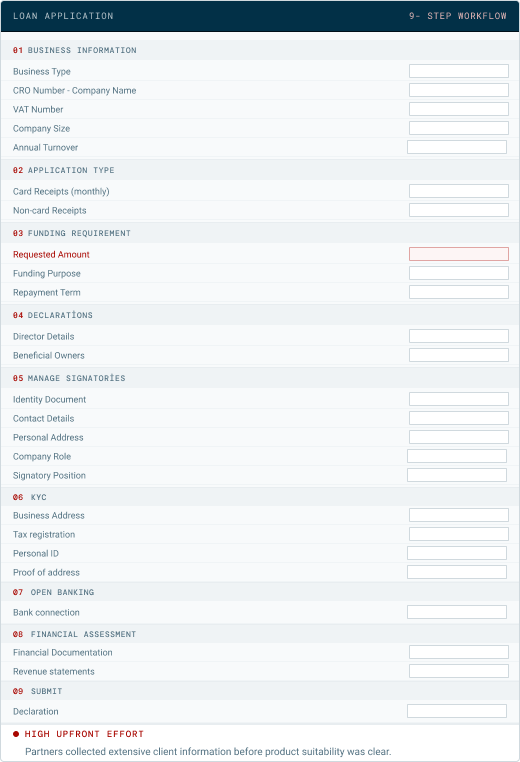The height and width of the screenshot is (762, 520).
Task: Select the Financial Documentation input field
Action: click(459, 652)
